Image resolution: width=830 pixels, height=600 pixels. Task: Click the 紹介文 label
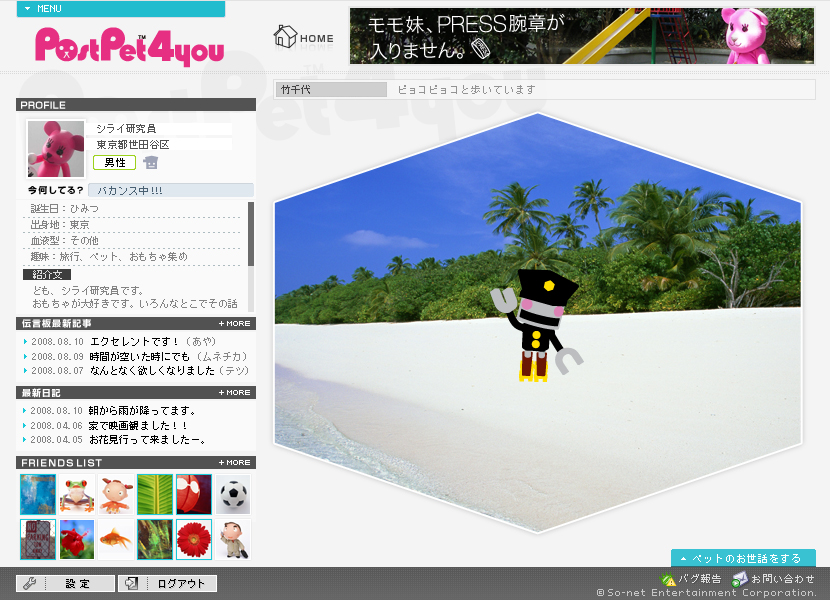pyautogui.click(x=47, y=274)
